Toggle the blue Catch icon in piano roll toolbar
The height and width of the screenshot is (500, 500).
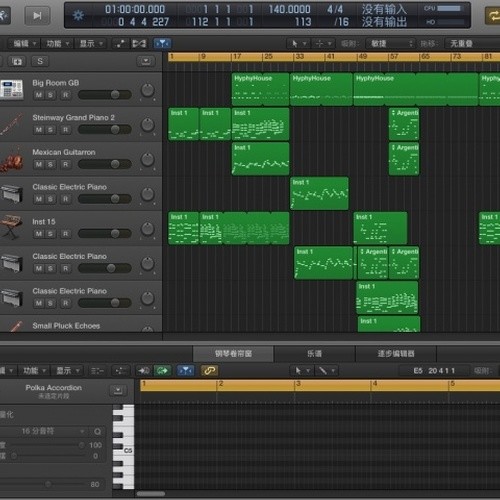(x=185, y=371)
